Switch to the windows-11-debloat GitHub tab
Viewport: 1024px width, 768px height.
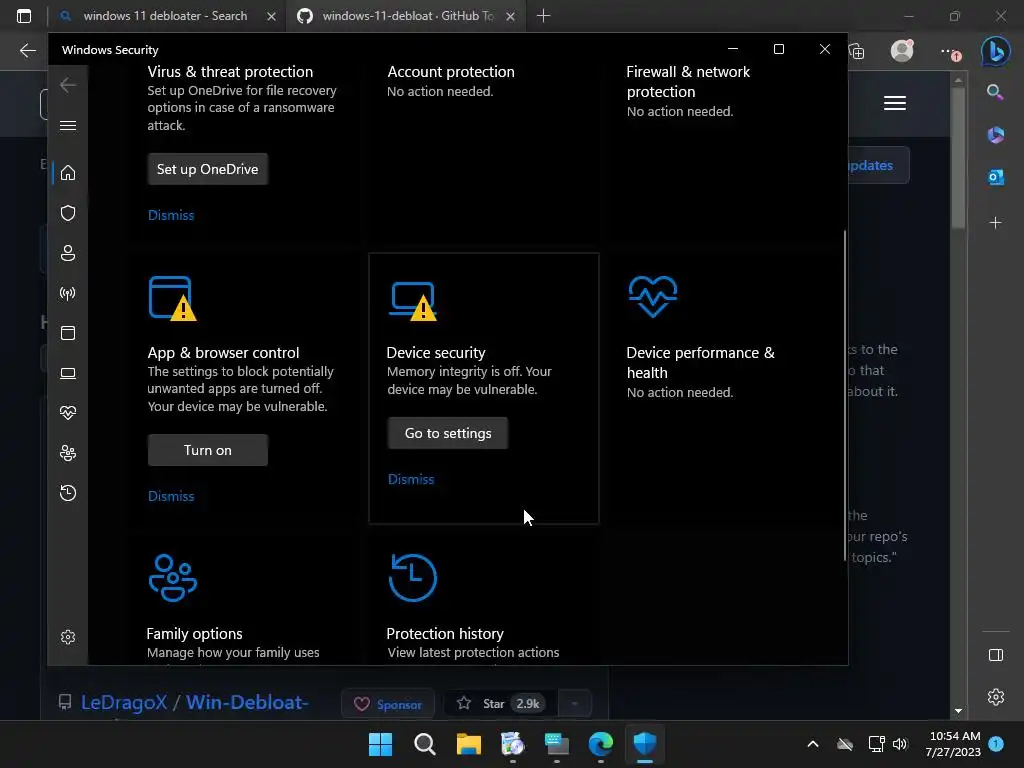pyautogui.click(x=408, y=16)
